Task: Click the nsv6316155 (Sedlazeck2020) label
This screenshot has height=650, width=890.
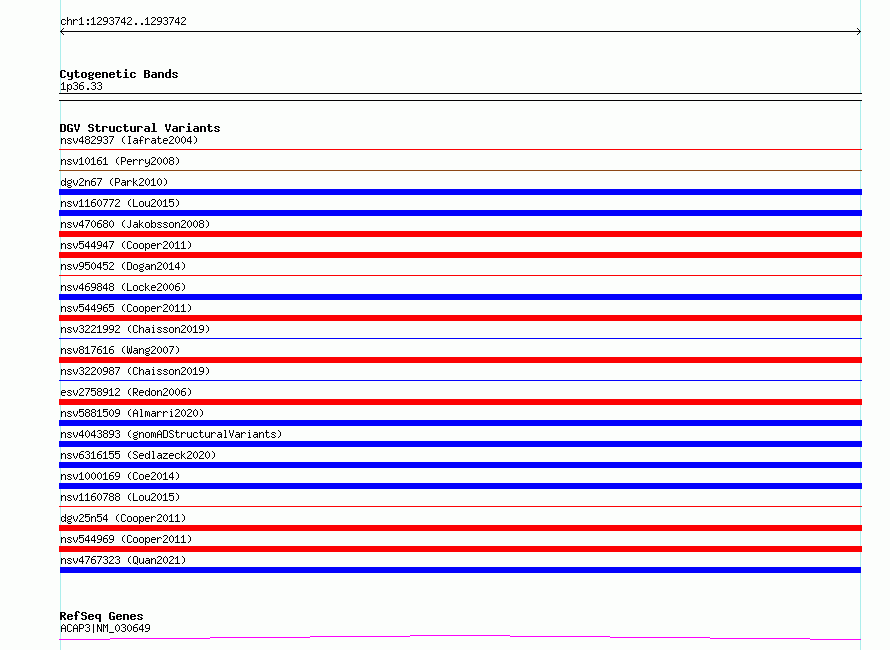Action: pos(138,455)
